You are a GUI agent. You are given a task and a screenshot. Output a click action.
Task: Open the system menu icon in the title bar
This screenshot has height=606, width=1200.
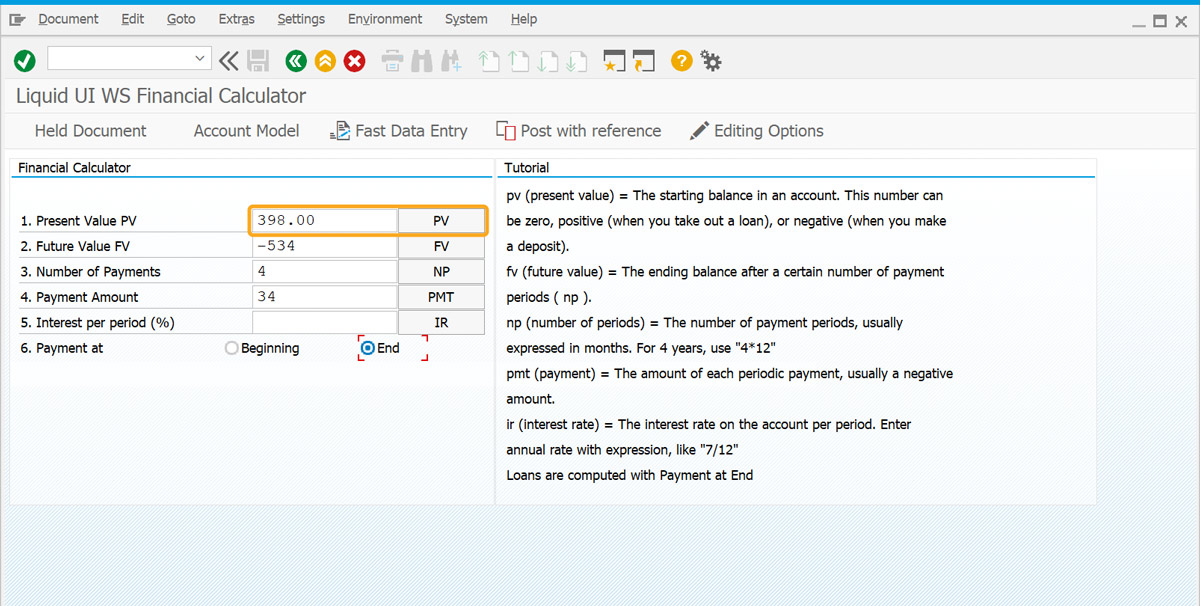(17, 19)
